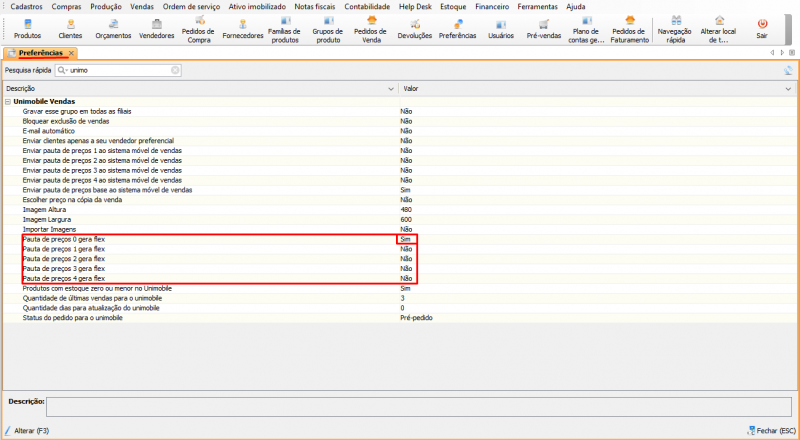The image size is (800, 440).
Task: Select 'E-mail automático' Não value
Action: point(406,130)
